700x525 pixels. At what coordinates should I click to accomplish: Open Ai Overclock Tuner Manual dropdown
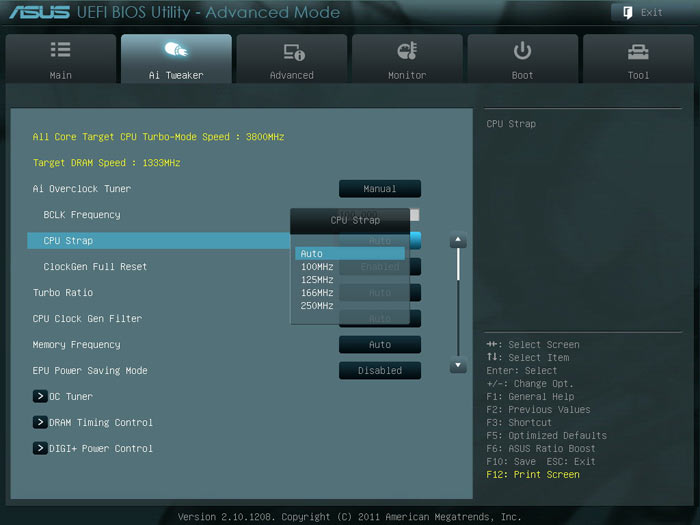(x=379, y=189)
